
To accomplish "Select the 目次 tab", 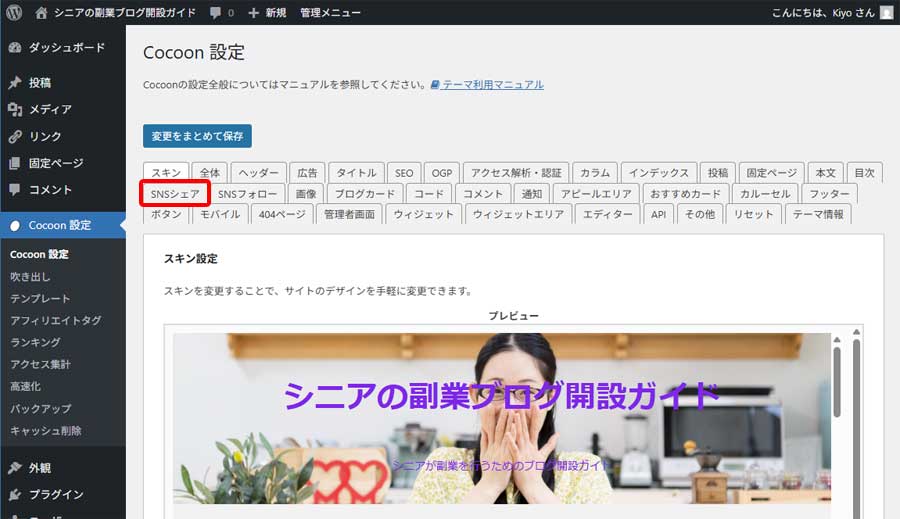I will 864,173.
